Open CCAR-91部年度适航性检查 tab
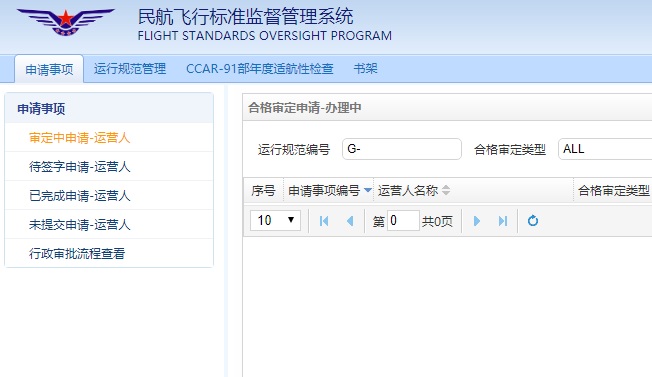Screen dimensions: 652x377 point(260,69)
